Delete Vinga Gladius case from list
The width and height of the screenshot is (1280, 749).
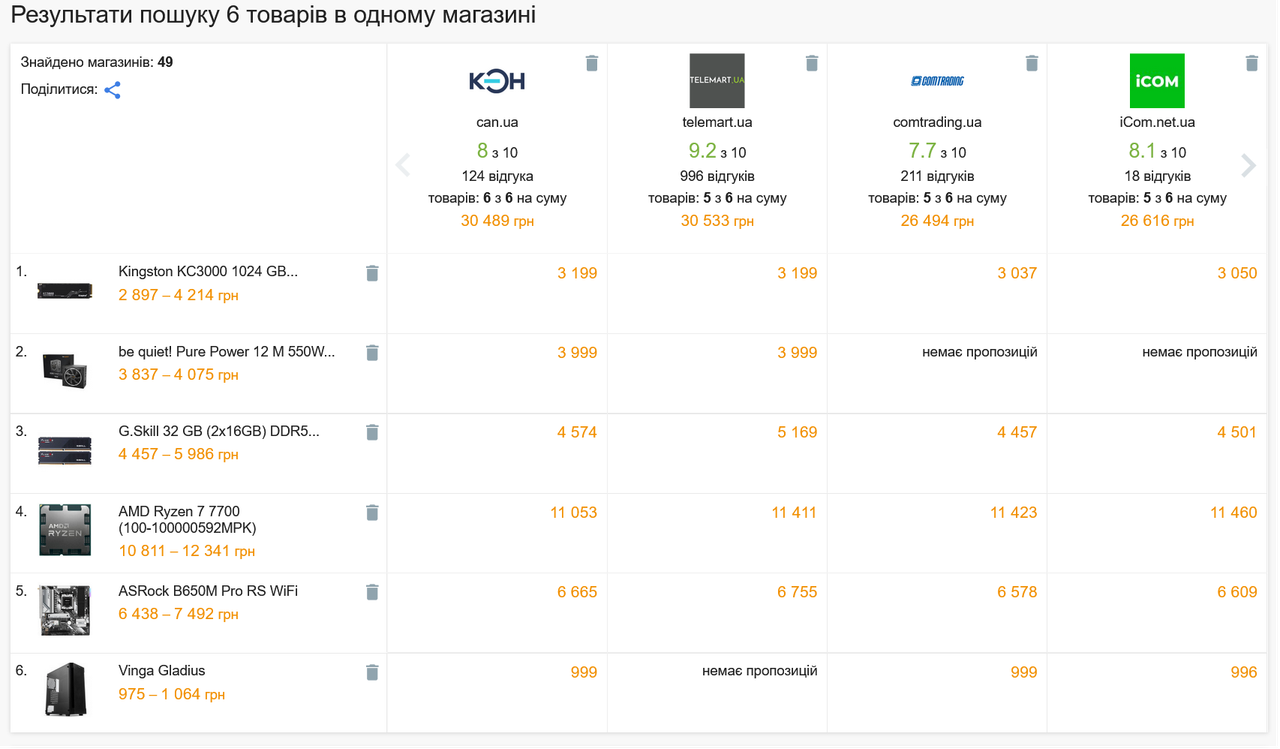[x=372, y=672]
